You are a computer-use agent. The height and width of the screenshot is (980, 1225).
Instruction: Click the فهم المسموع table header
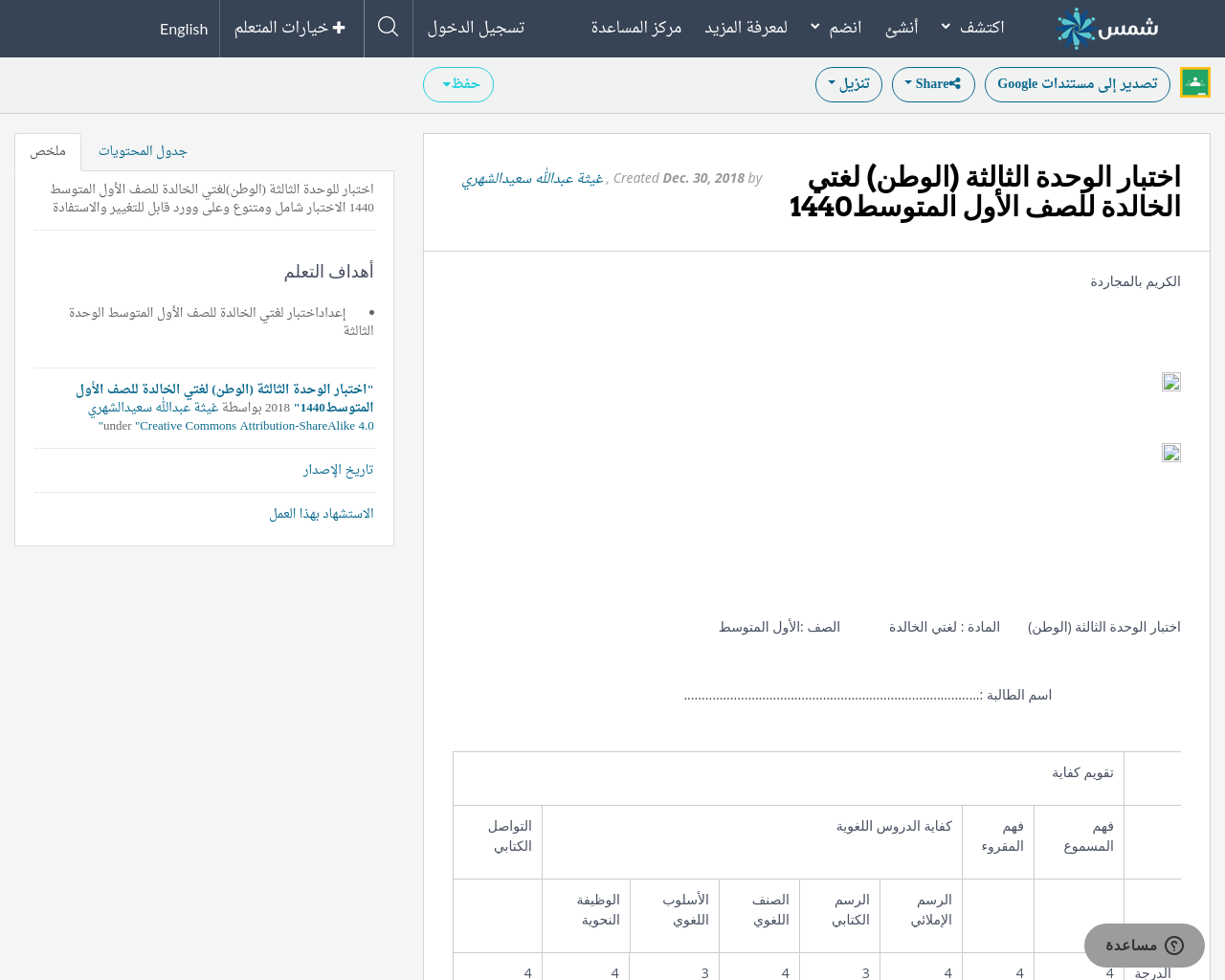click(x=1080, y=841)
